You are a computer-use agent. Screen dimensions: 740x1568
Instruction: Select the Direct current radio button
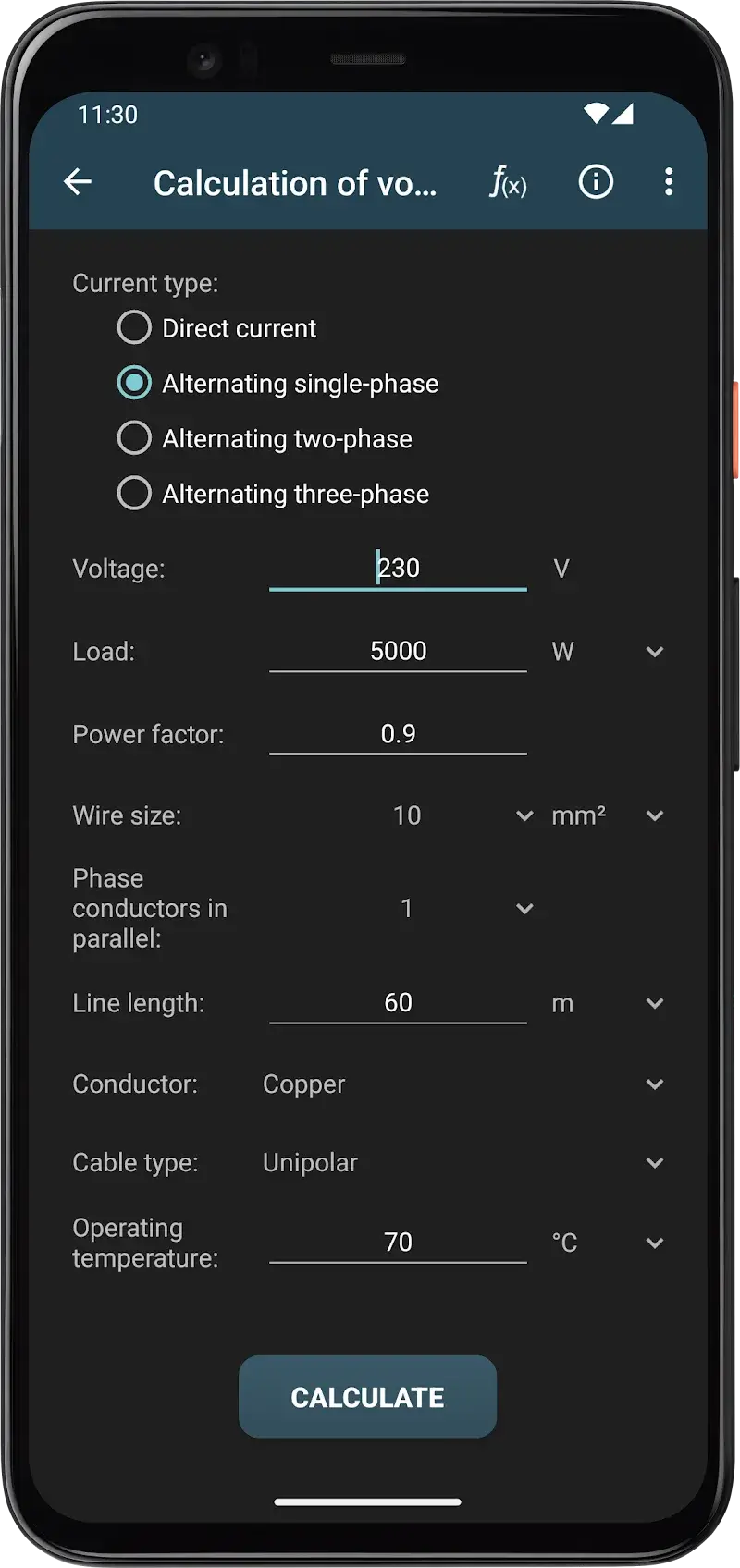pyautogui.click(x=134, y=327)
